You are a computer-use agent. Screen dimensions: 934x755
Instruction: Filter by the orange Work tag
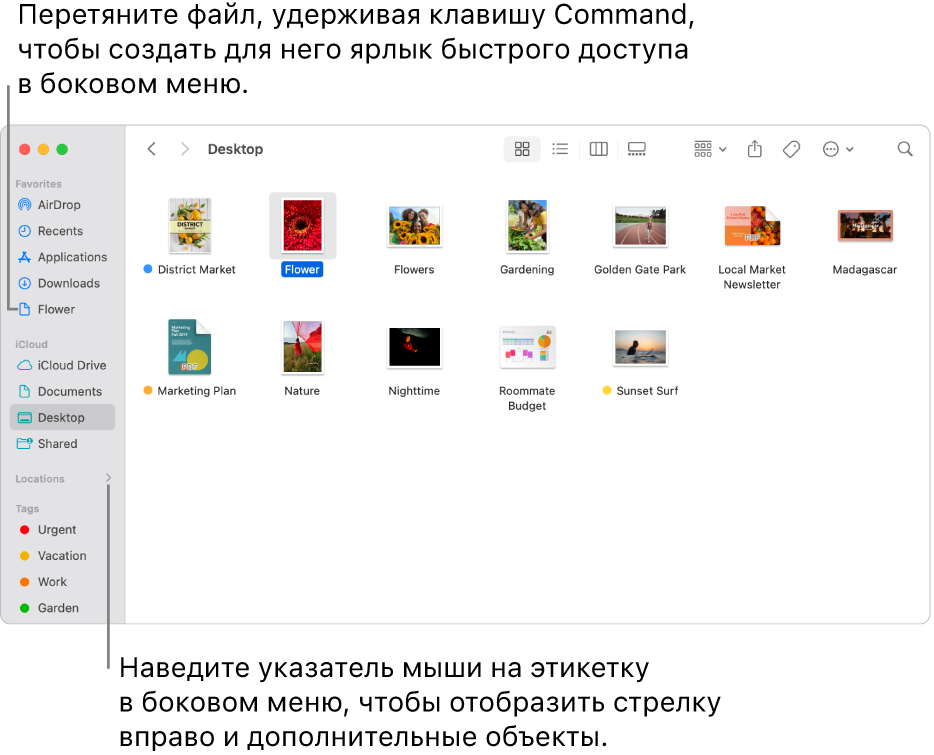(x=43, y=582)
